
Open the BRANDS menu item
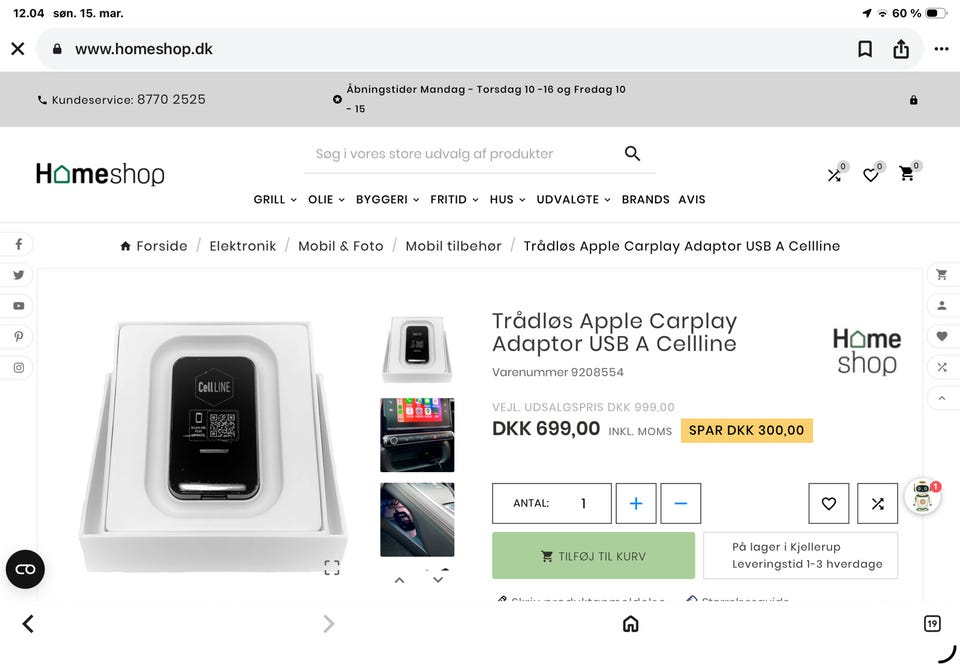(x=645, y=200)
